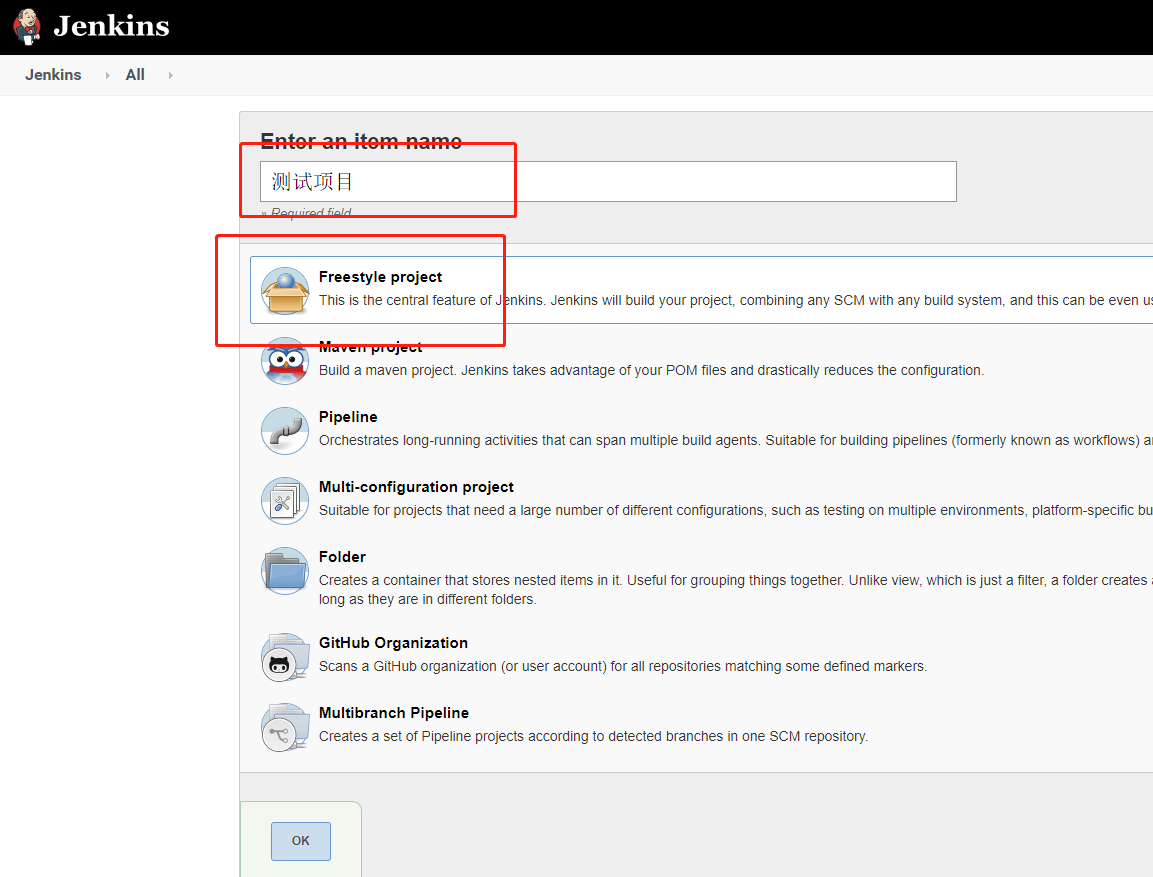Click Folder description about nested items
1153x877 pixels.
point(735,590)
